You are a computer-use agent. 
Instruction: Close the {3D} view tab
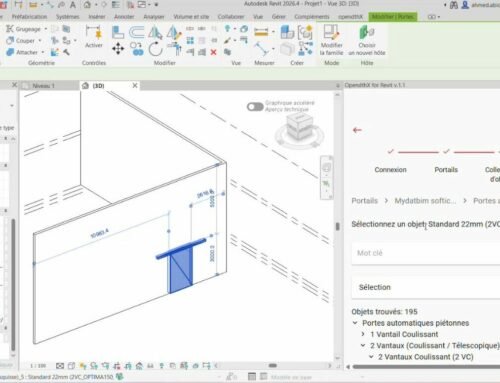pyautogui.click(x=135, y=86)
